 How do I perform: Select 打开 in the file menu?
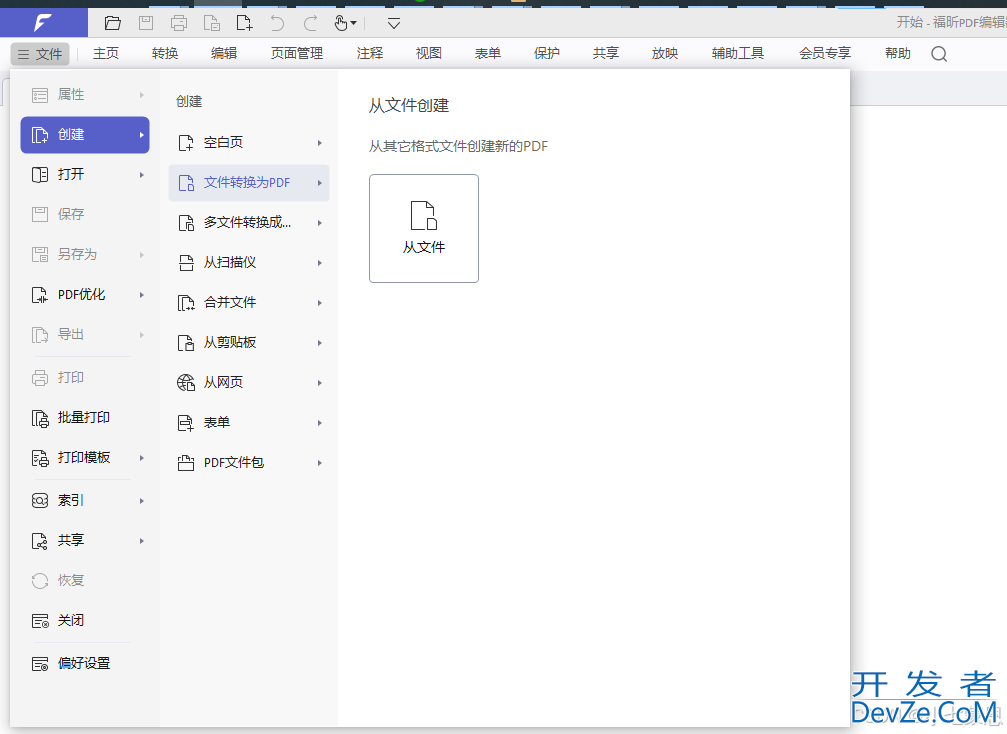coord(85,175)
